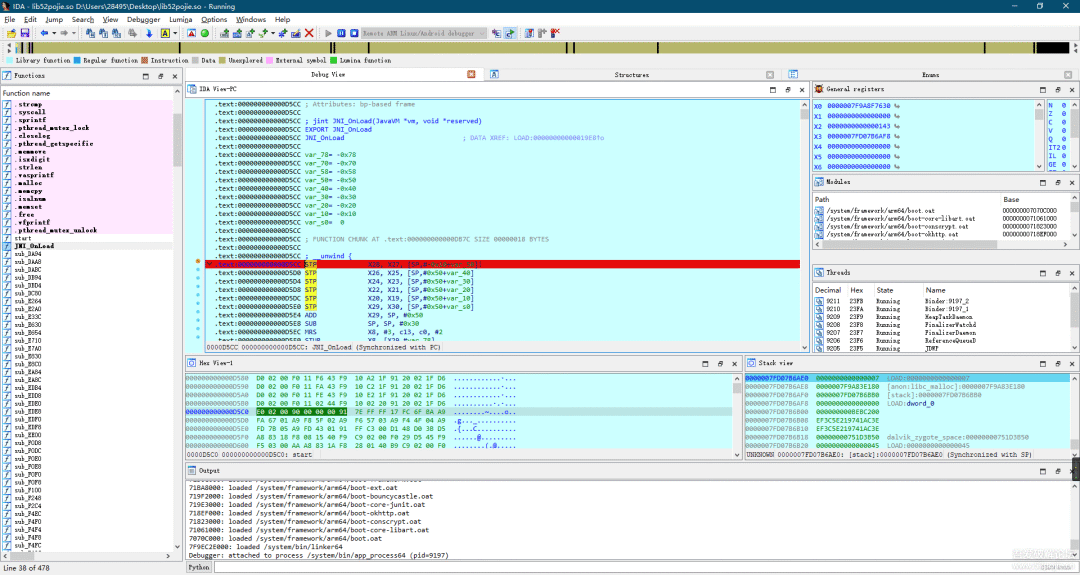The height and width of the screenshot is (575, 1080).
Task: Click the Threads panel title icon
Action: point(819,273)
